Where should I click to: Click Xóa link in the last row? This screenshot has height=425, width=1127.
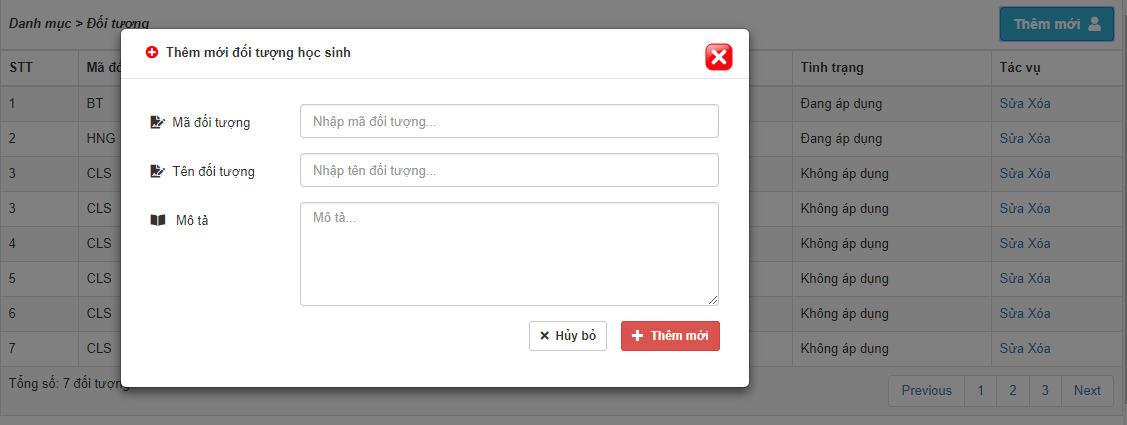(x=1040, y=349)
